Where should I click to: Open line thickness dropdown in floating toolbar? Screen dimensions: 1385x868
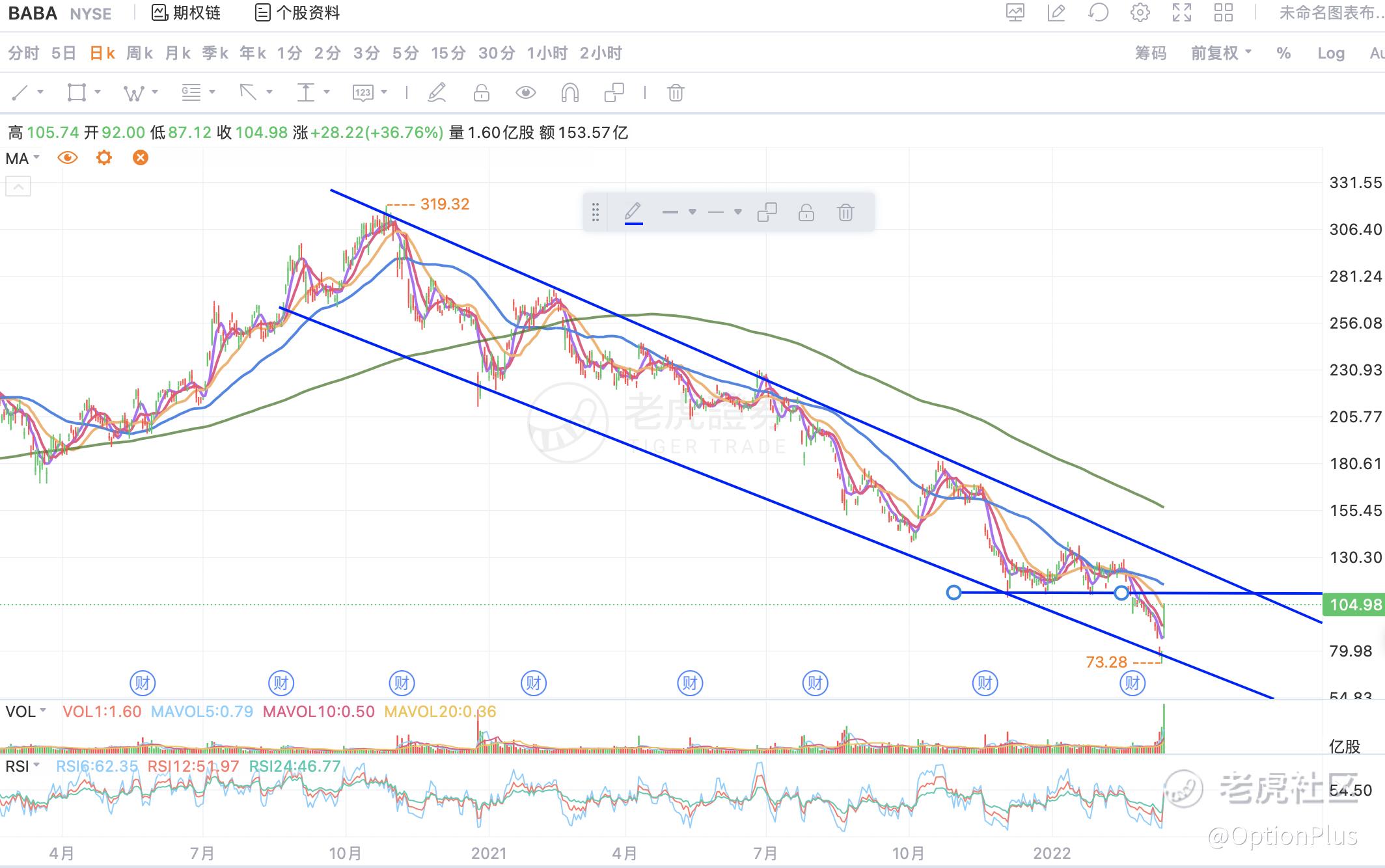click(x=679, y=212)
